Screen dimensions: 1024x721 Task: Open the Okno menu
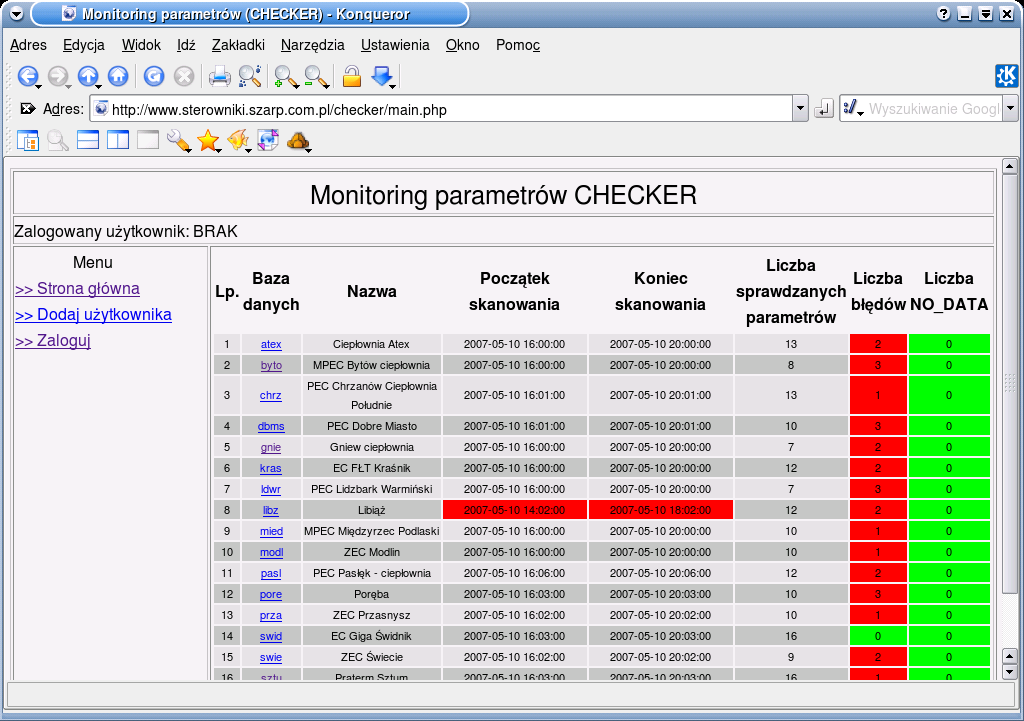pos(463,45)
